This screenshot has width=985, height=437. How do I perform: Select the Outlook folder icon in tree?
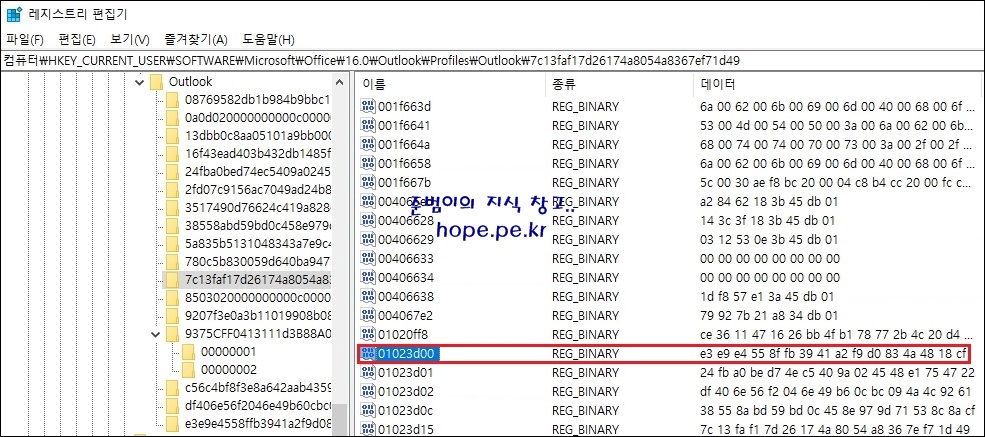point(158,82)
